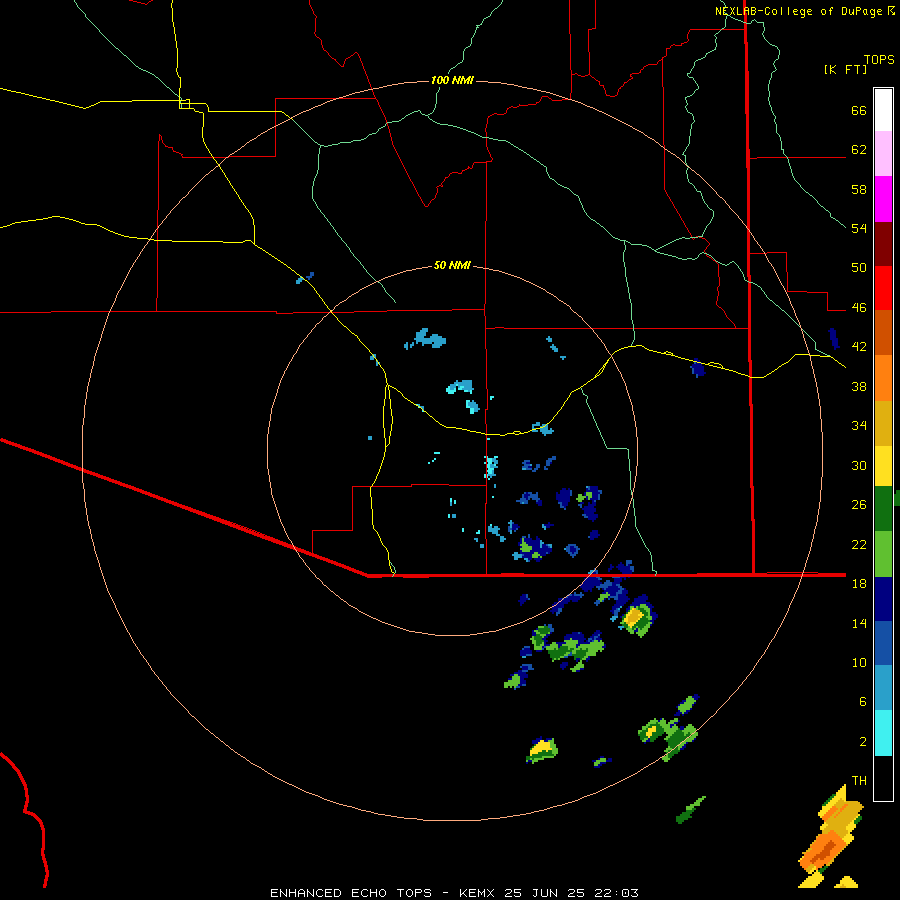Screen dimensions: 900x900
Task: Click the 14 legend value
Action: tap(859, 623)
